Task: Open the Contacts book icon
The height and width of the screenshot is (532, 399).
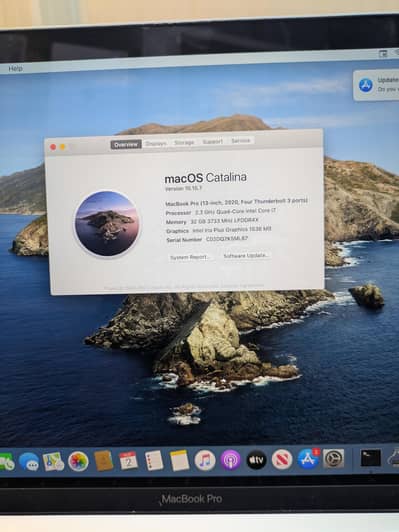Action: coord(103,461)
